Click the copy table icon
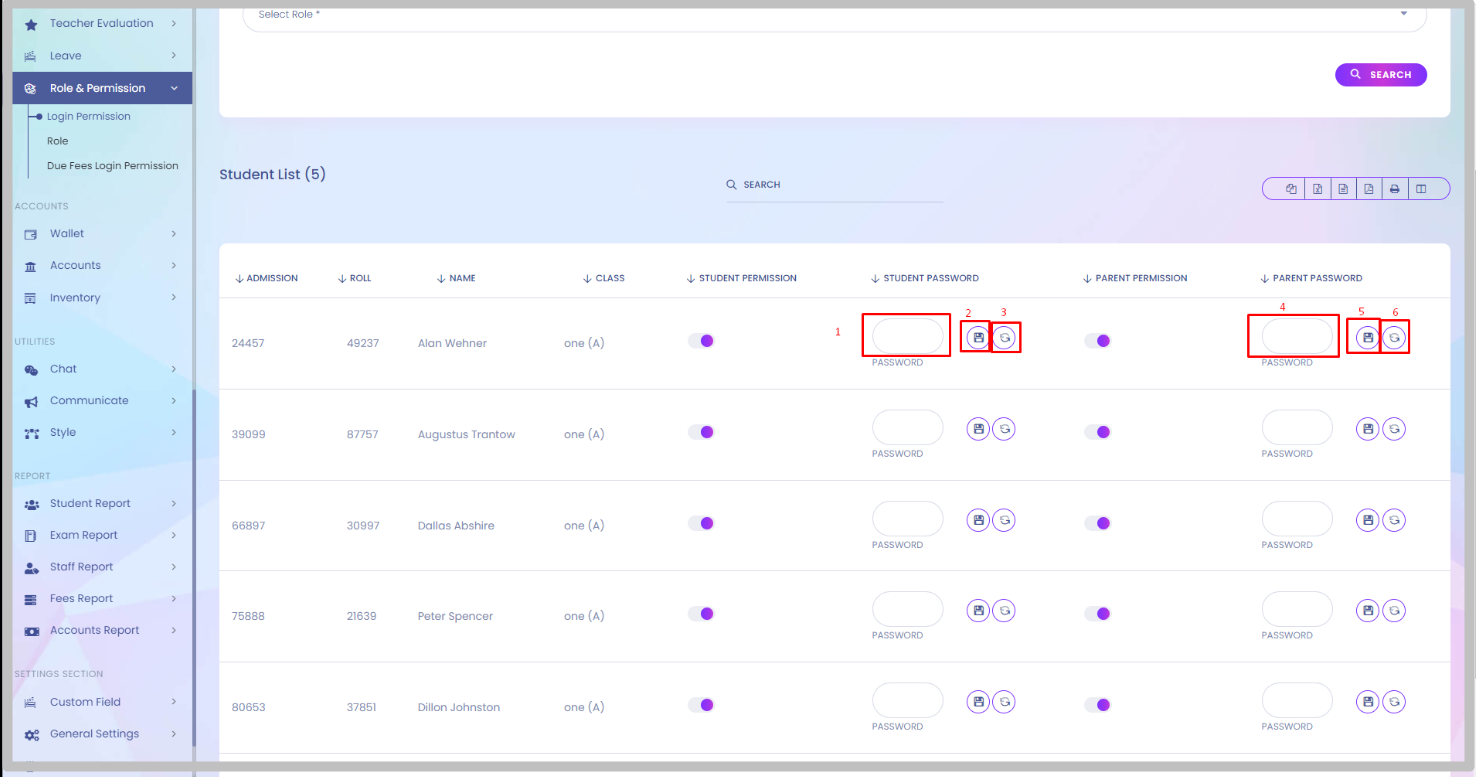Image resolution: width=1476 pixels, height=777 pixels. coord(1291,189)
